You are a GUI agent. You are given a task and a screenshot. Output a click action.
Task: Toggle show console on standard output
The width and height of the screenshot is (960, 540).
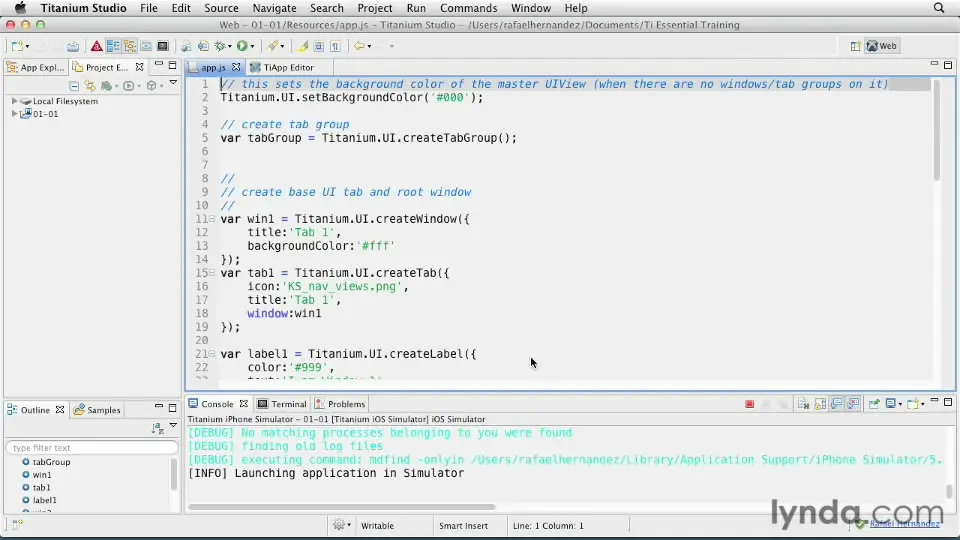(836, 404)
